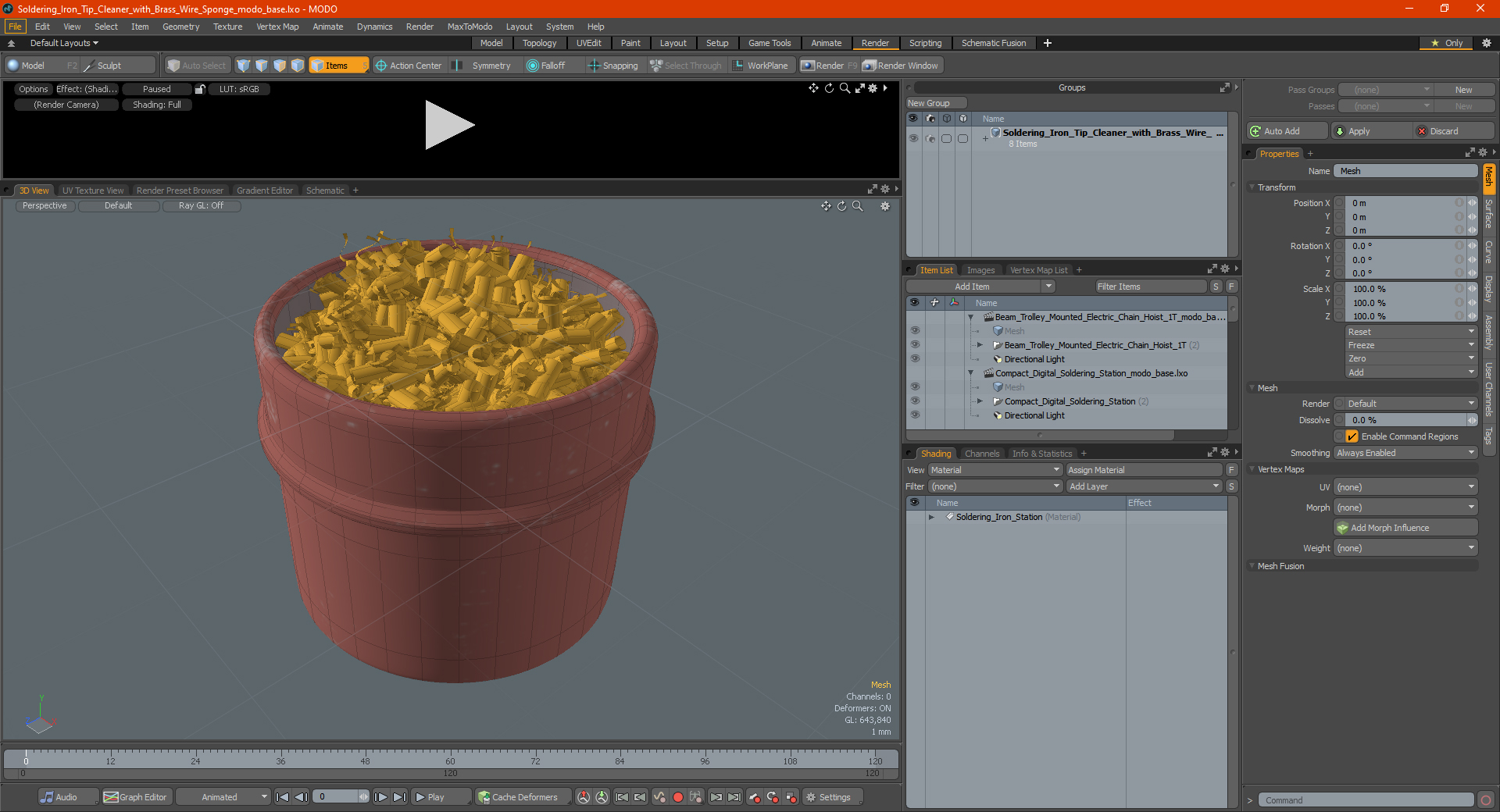Viewport: 1500px width, 812px height.
Task: Collapse Compact_Digital_Soldering_Station_modo_base.lxo scene
Action: (970, 373)
